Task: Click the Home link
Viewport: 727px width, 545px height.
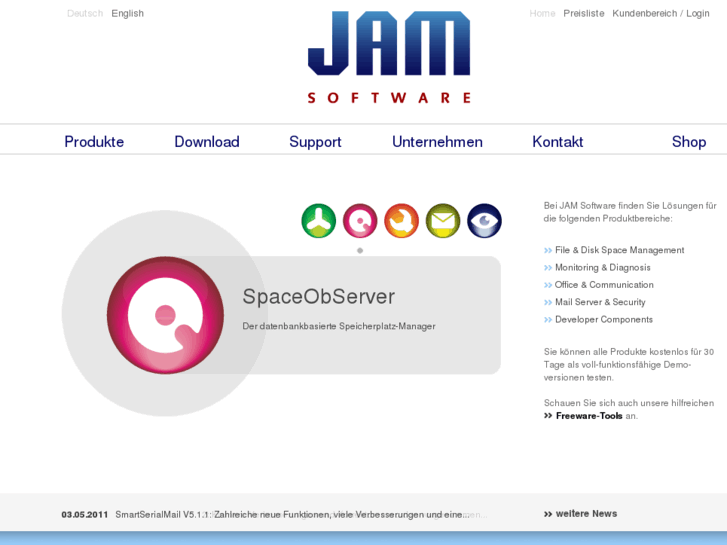Action: [542, 13]
